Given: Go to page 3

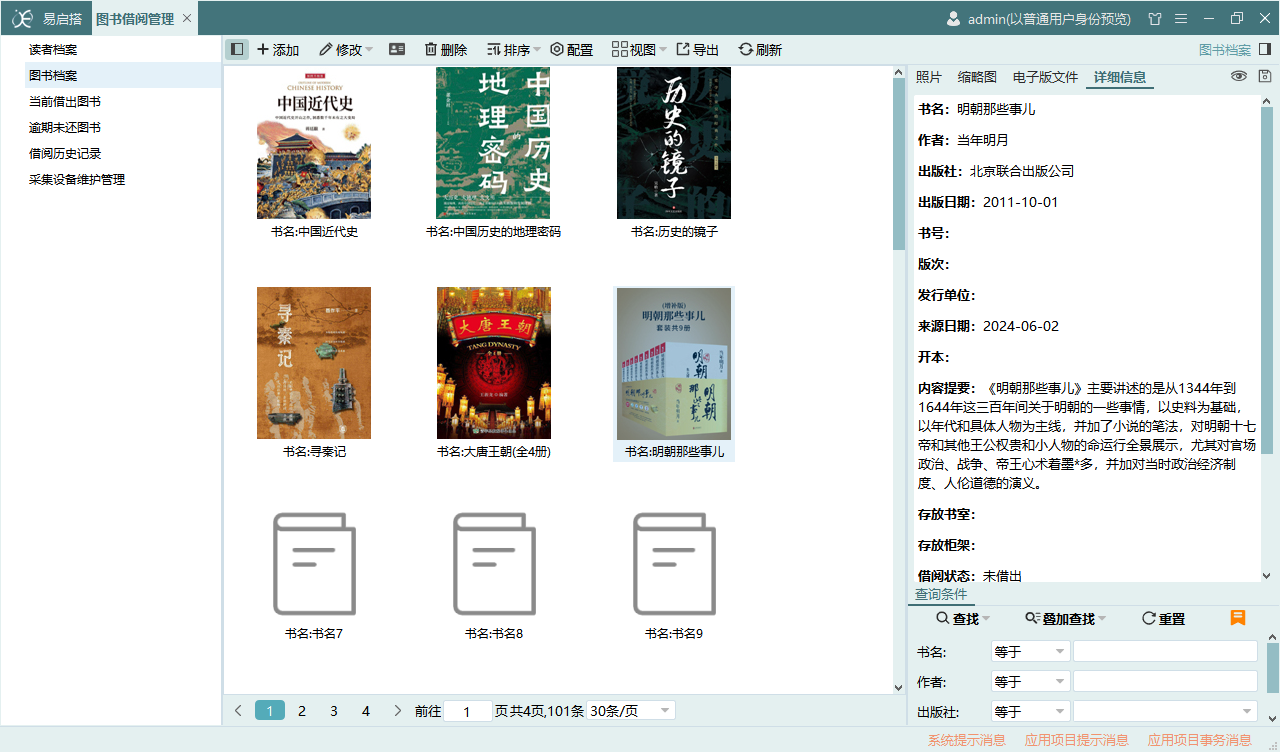Looking at the screenshot, I should point(334,711).
